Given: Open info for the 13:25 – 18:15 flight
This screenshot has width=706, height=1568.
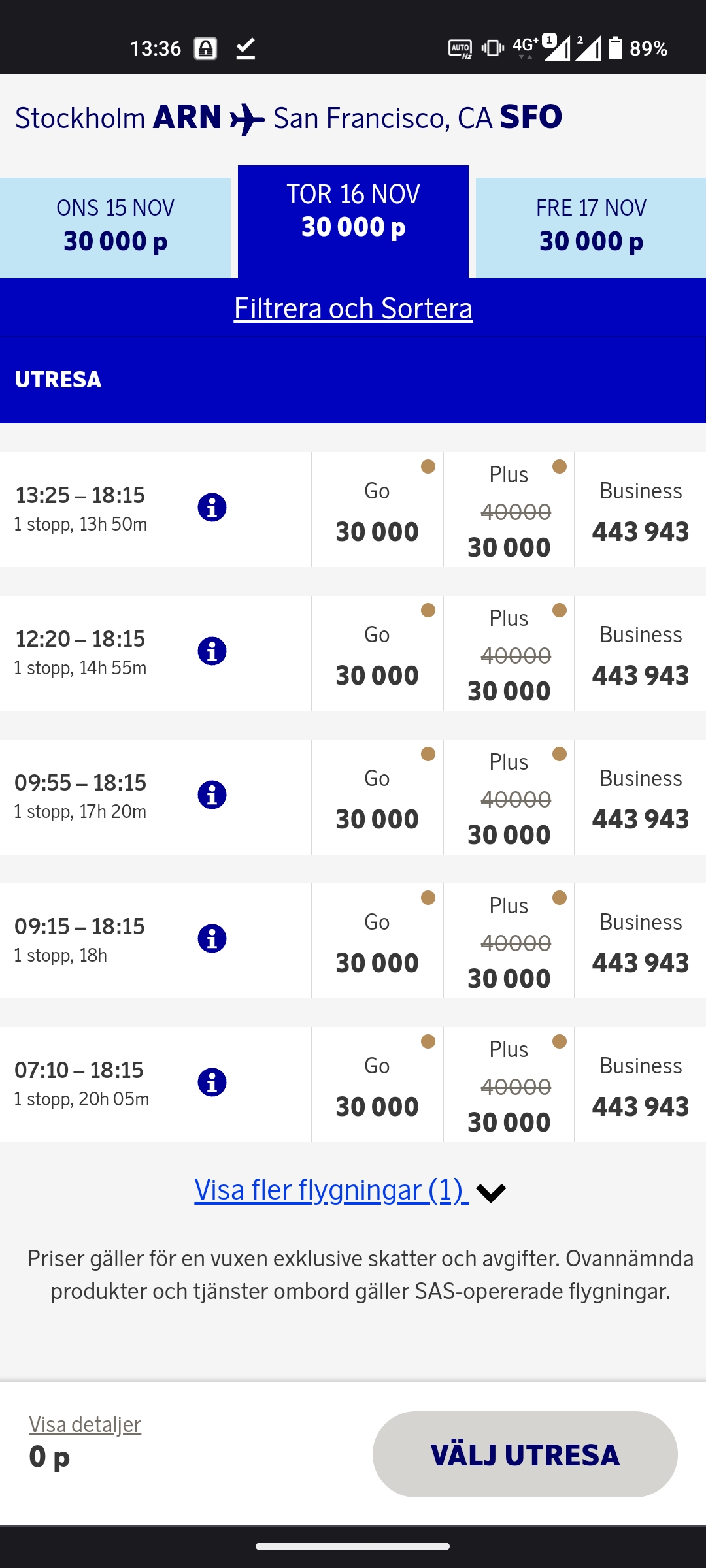Looking at the screenshot, I should pyautogui.click(x=212, y=508).
